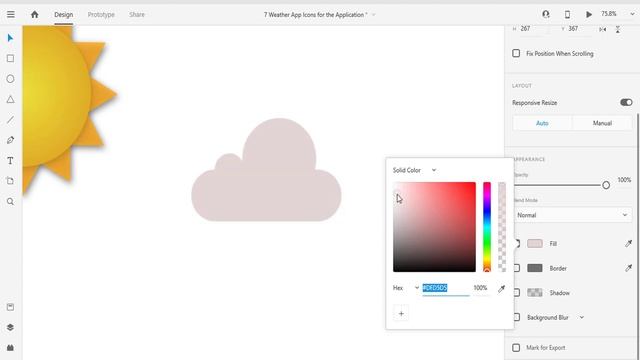Click the invite user profile icon
Viewport: 640px width, 360px height.
tap(546, 14)
